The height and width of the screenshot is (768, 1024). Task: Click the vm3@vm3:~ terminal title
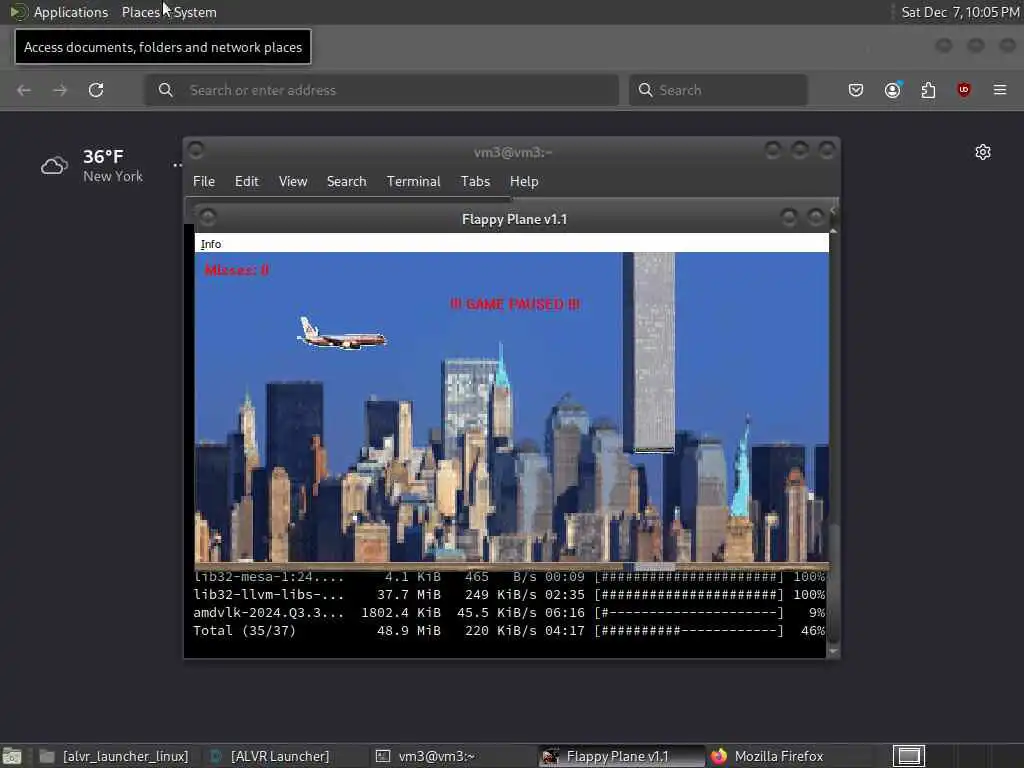coord(513,152)
